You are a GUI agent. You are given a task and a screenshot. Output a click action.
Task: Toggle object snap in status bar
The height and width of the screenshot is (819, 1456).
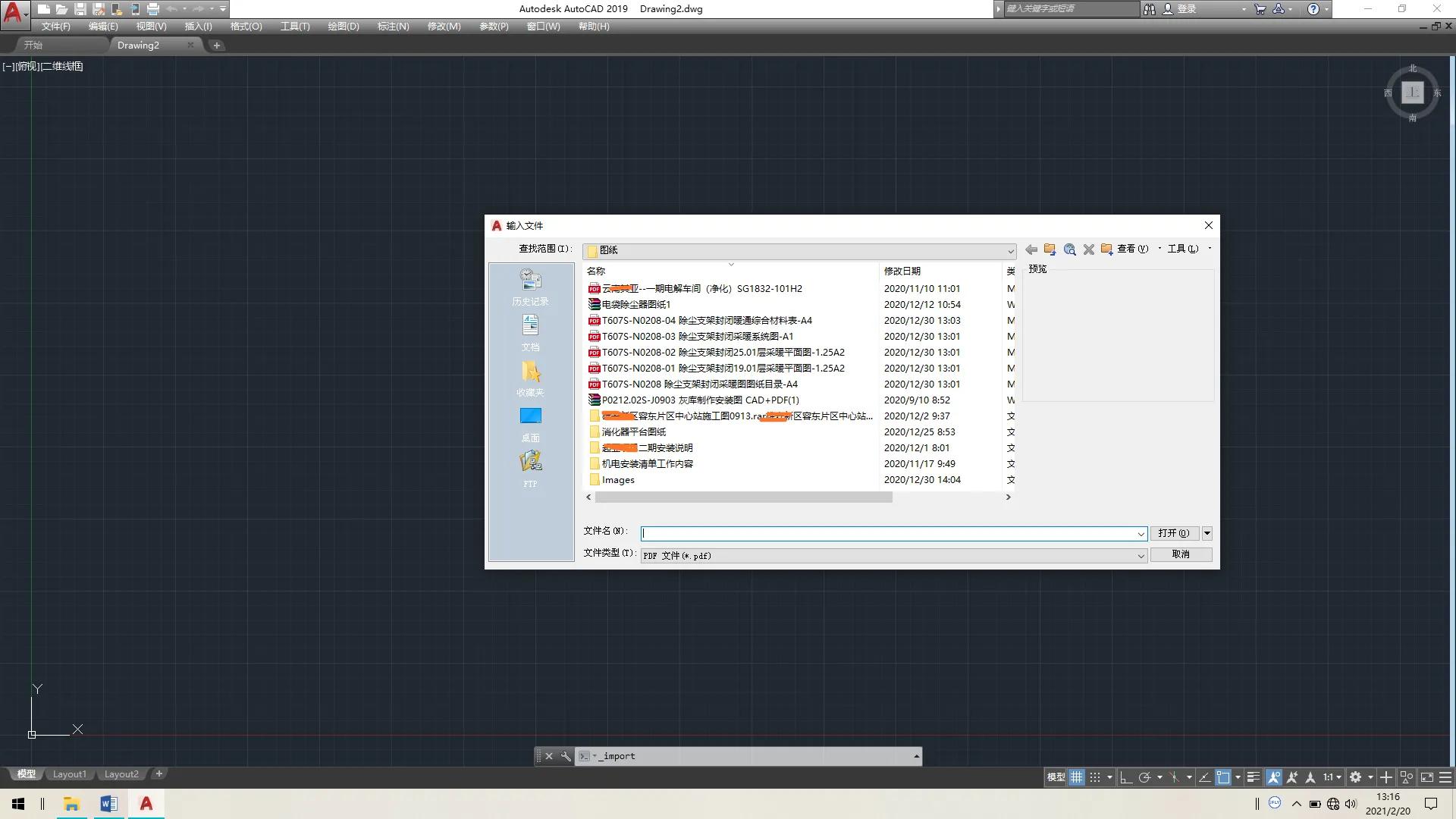1222,777
